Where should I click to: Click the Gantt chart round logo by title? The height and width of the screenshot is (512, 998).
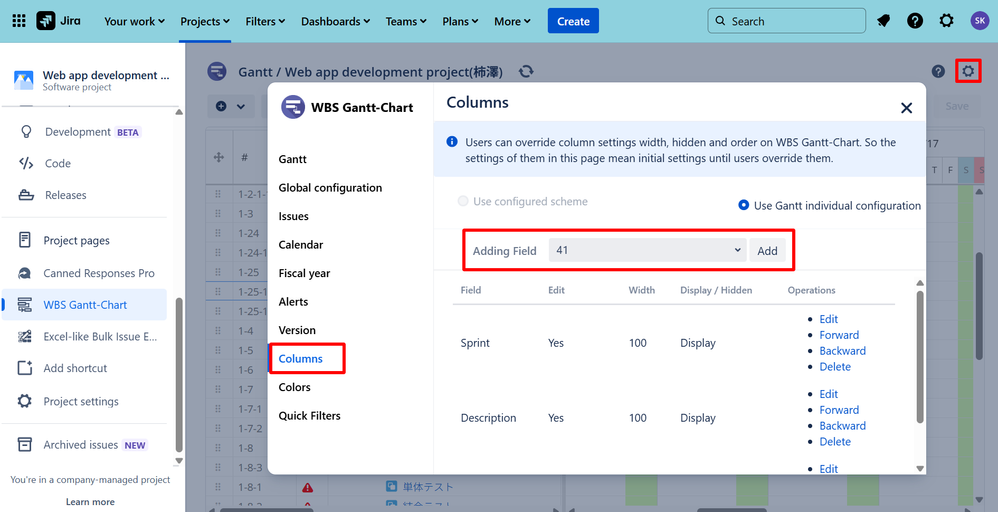(x=217, y=71)
